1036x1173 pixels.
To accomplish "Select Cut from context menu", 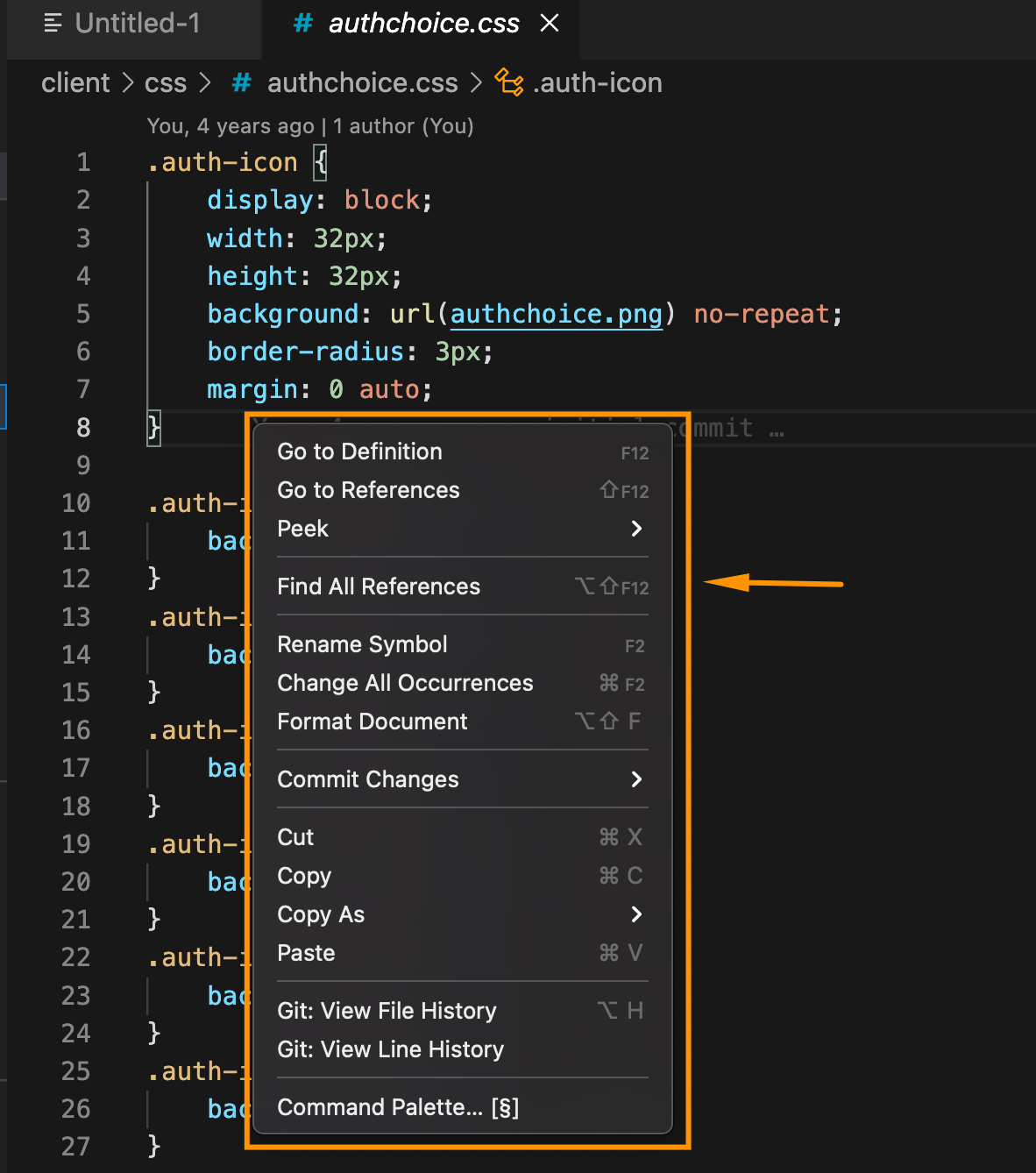I will click(x=463, y=838).
